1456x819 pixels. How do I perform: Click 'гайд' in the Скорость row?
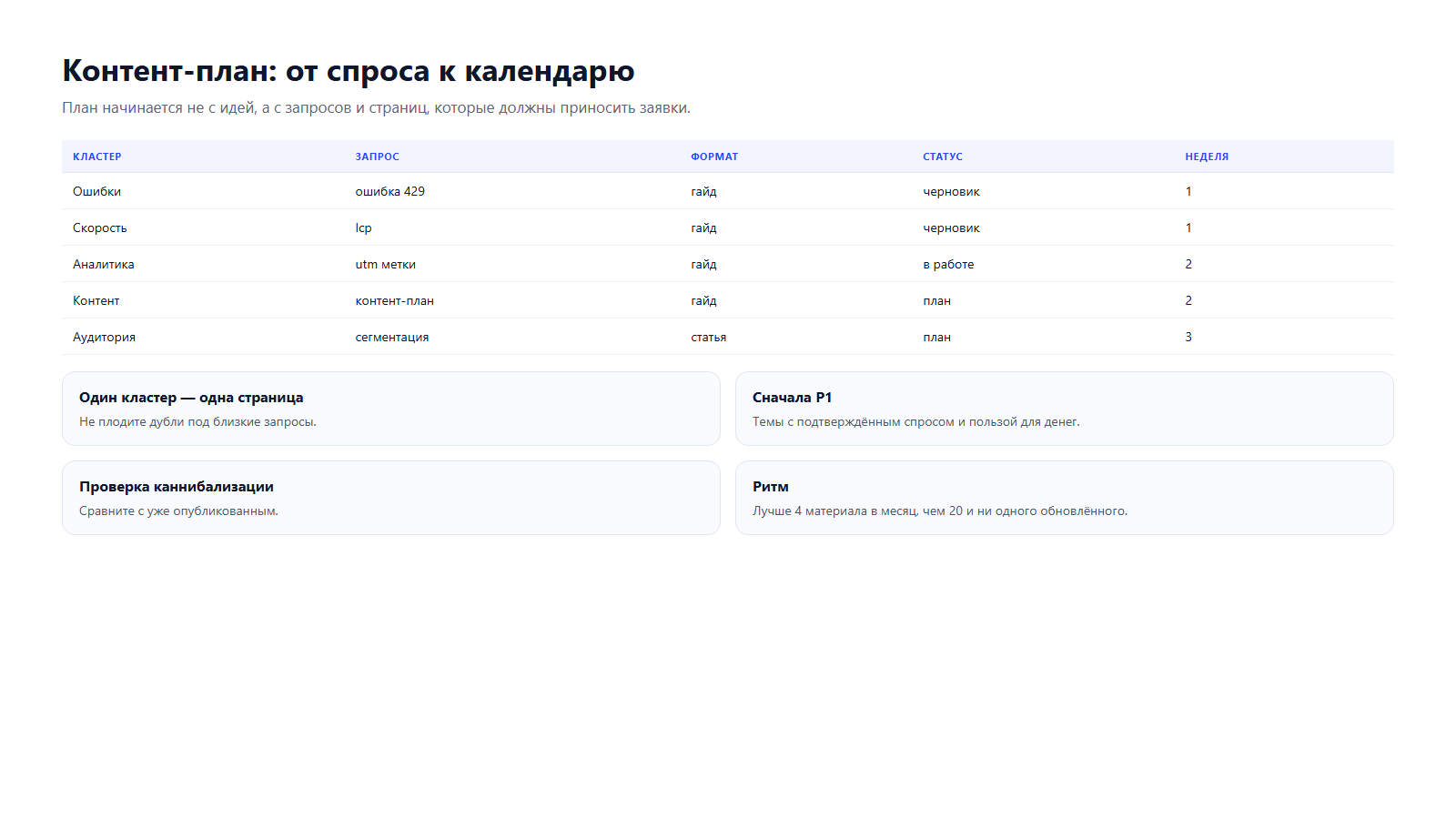tap(703, 227)
